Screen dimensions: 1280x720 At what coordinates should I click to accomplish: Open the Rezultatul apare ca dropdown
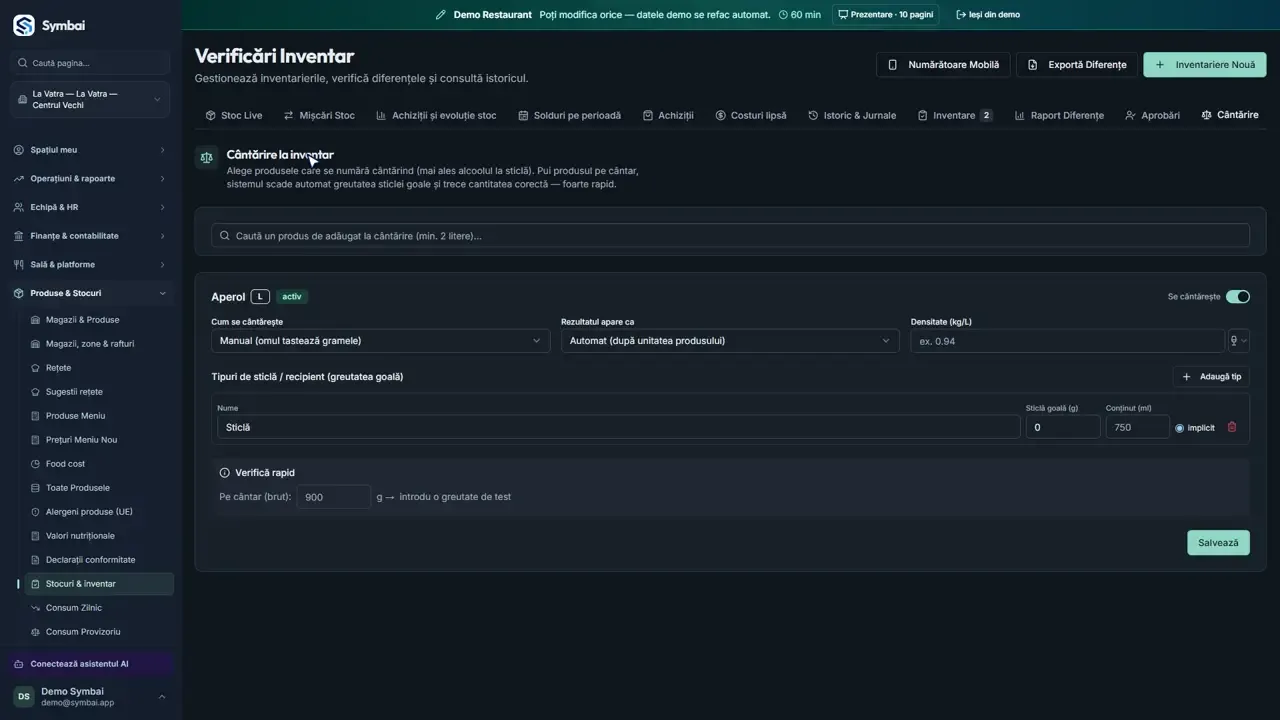[729, 341]
